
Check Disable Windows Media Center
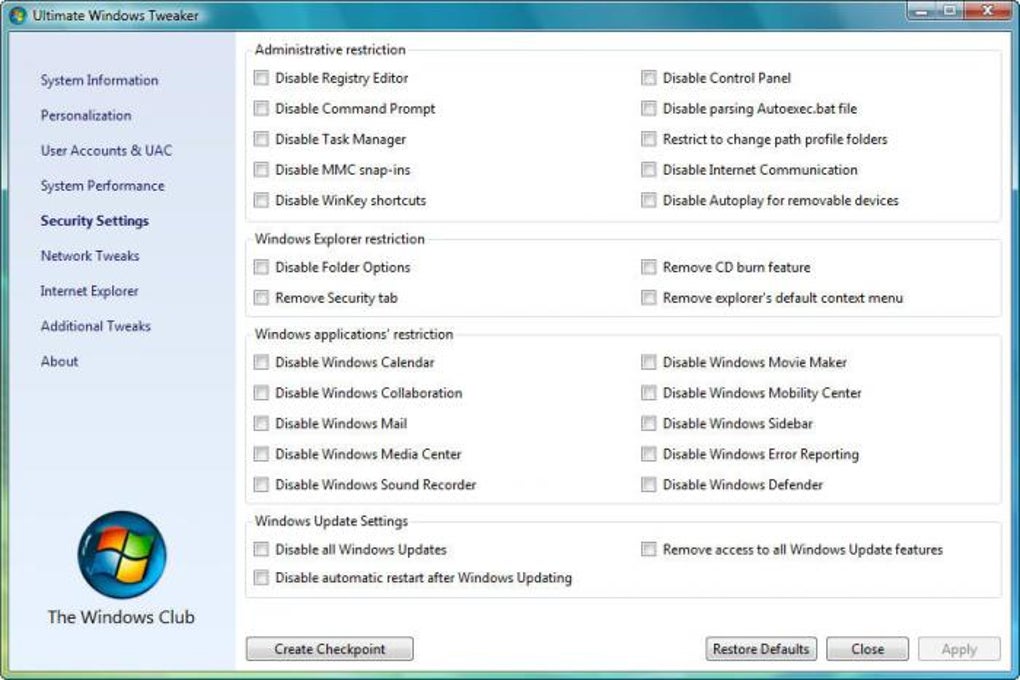(x=261, y=454)
